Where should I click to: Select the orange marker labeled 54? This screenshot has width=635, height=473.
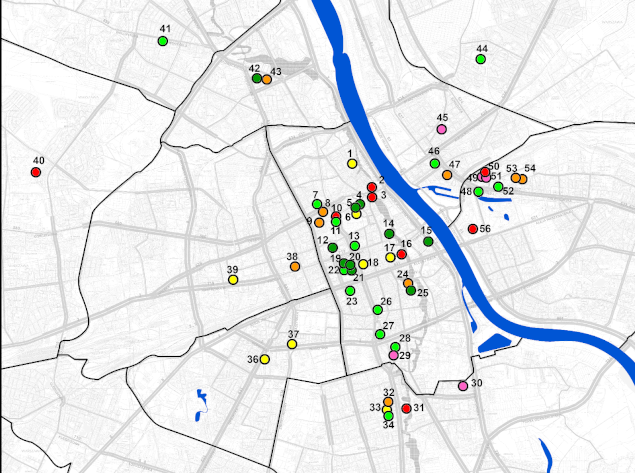522,179
